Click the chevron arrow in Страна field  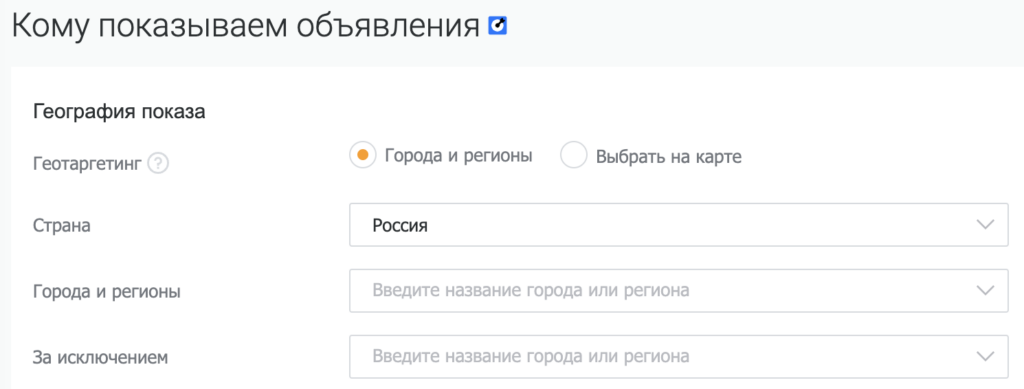pos(985,225)
